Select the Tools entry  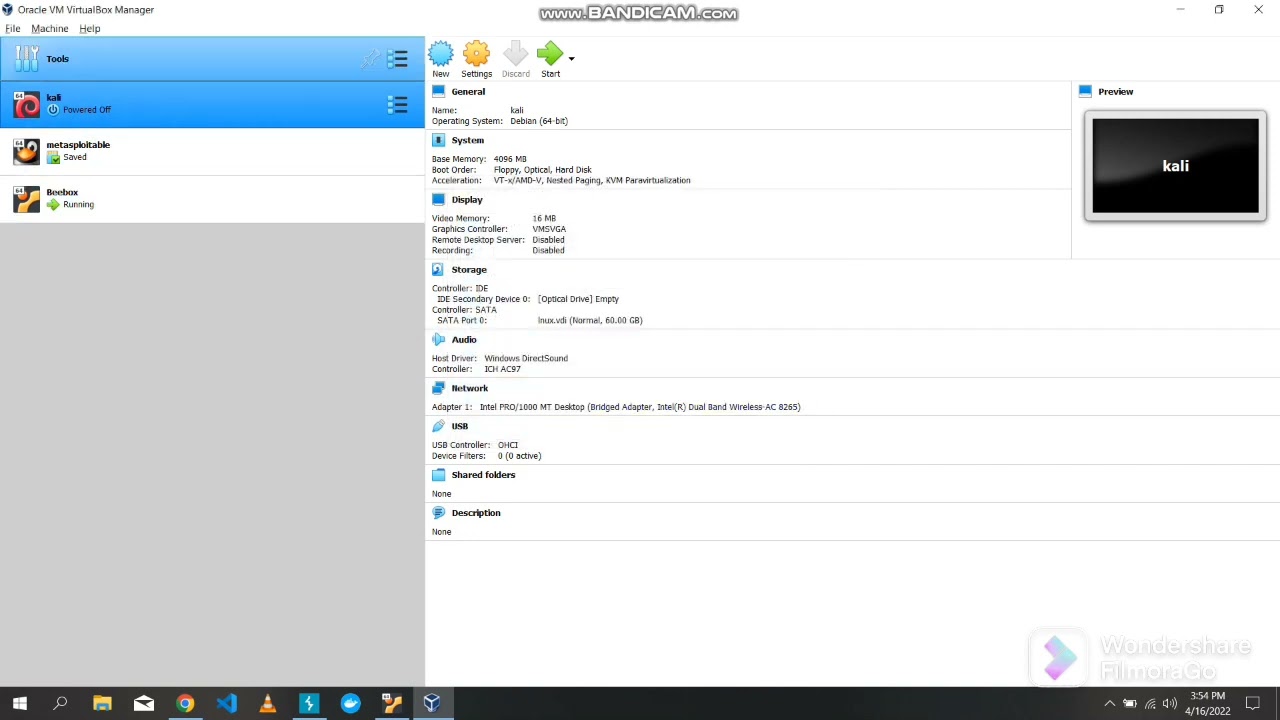click(212, 59)
